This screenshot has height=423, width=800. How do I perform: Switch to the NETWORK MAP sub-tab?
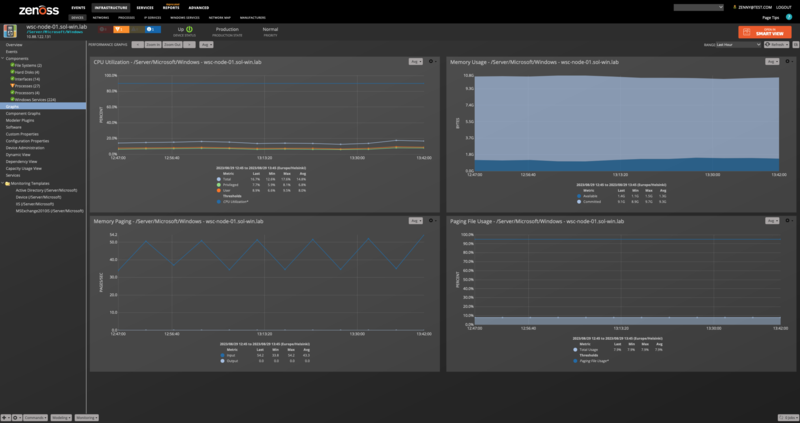click(220, 17)
